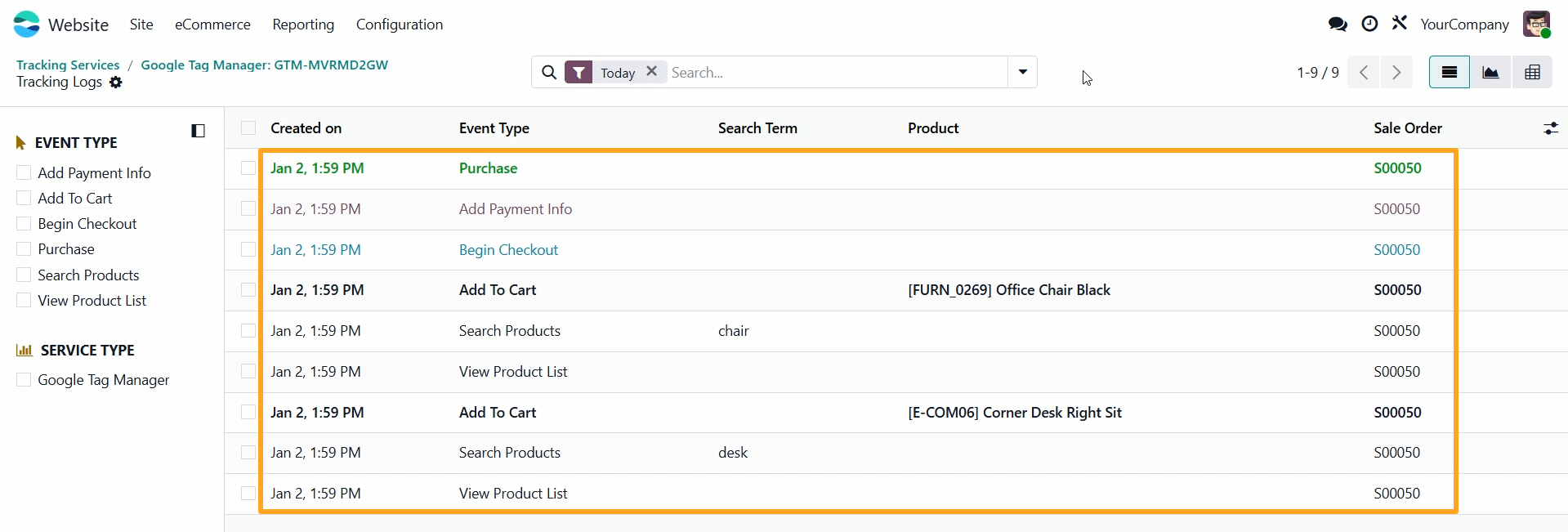
Task: Switch to list view
Action: point(1450,72)
